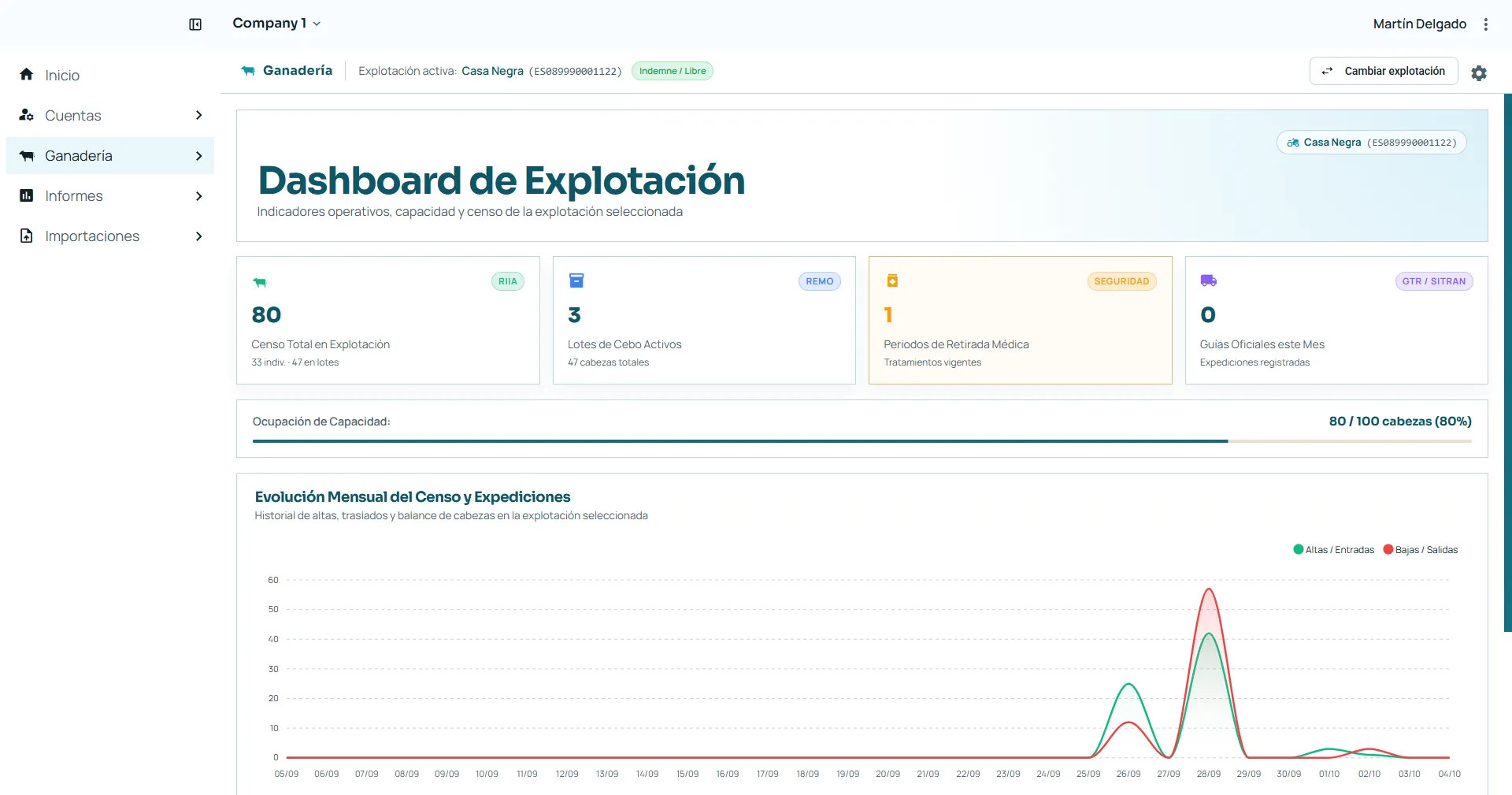Click the RIIA badge

click(508, 281)
